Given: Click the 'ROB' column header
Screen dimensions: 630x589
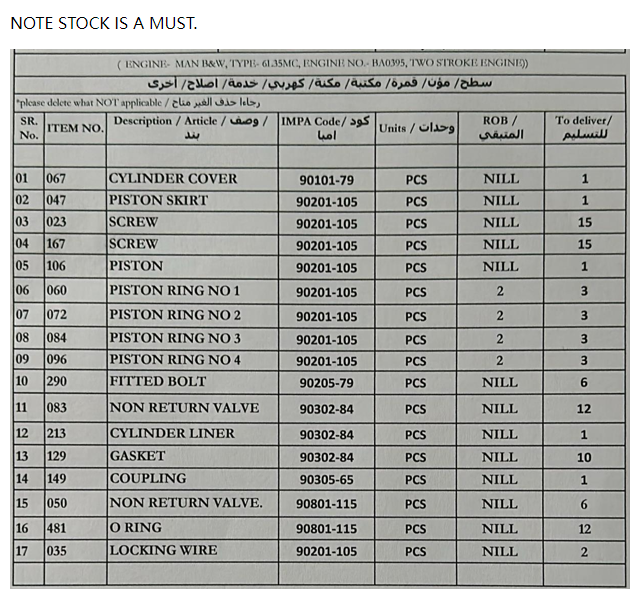Looking at the screenshot, I should point(501,127).
